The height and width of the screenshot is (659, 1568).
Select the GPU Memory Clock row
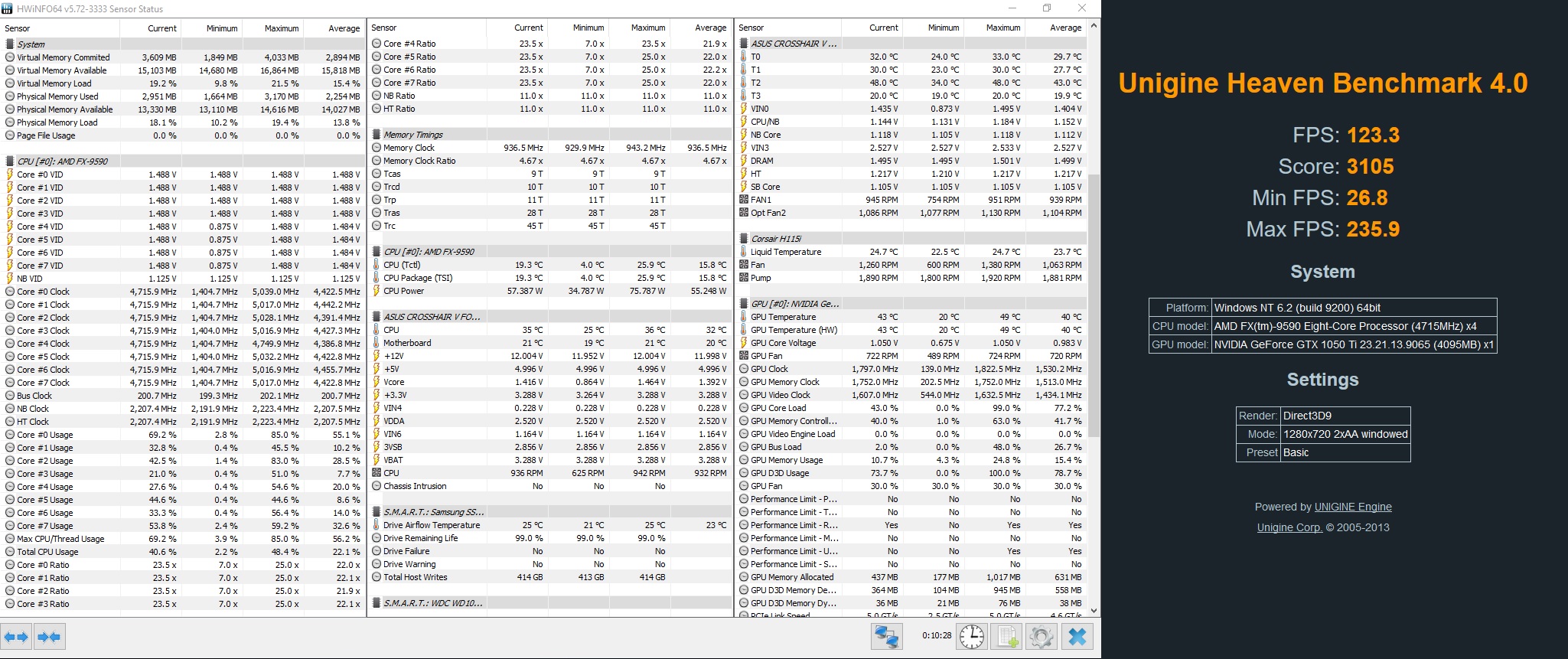(911, 382)
